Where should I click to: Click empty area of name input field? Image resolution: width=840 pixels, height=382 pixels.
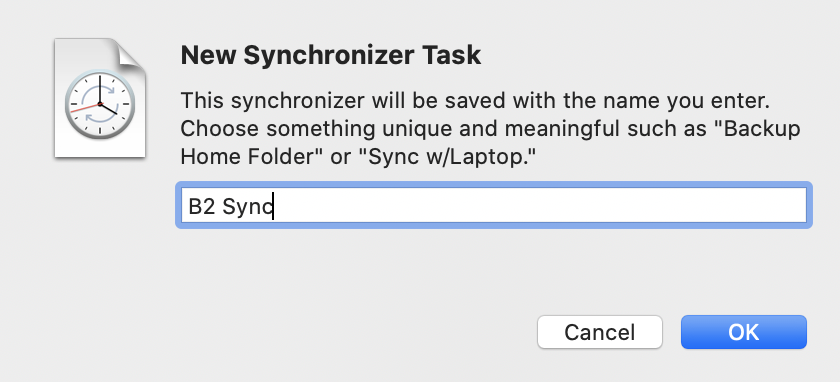536,205
